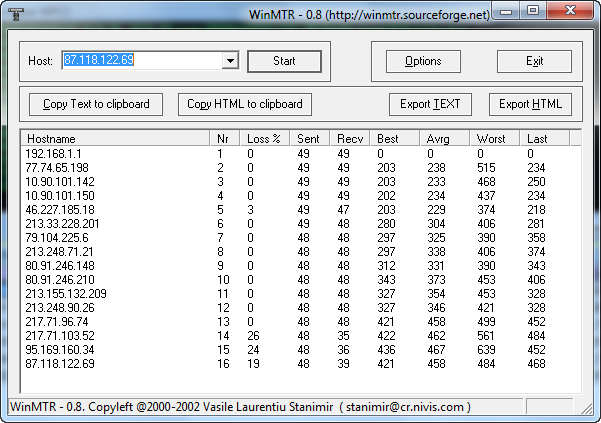601x423 pixels.
Task: Click the Avrg column header
Action: (444, 138)
